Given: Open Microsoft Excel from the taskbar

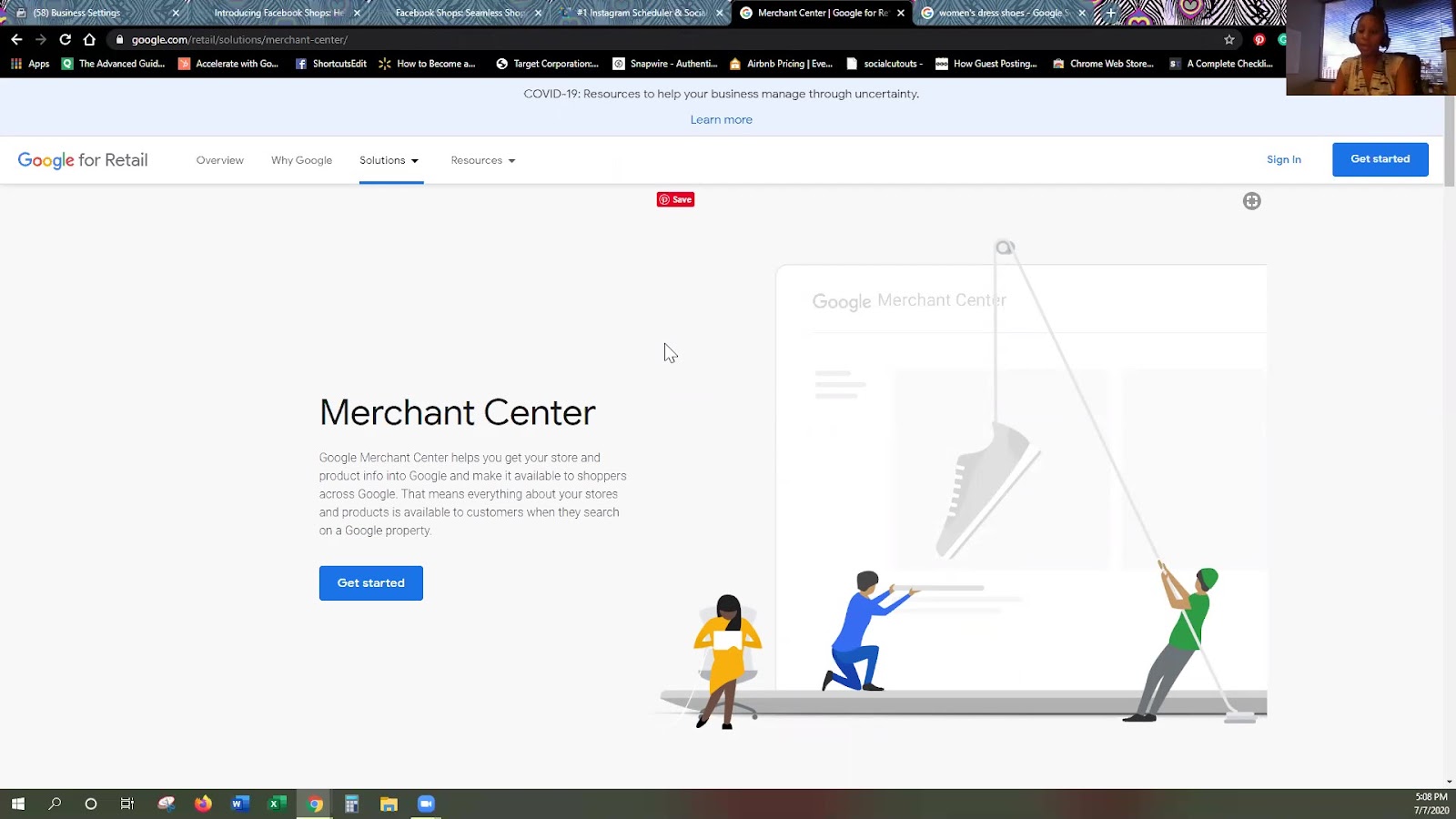Looking at the screenshot, I should coord(278,804).
